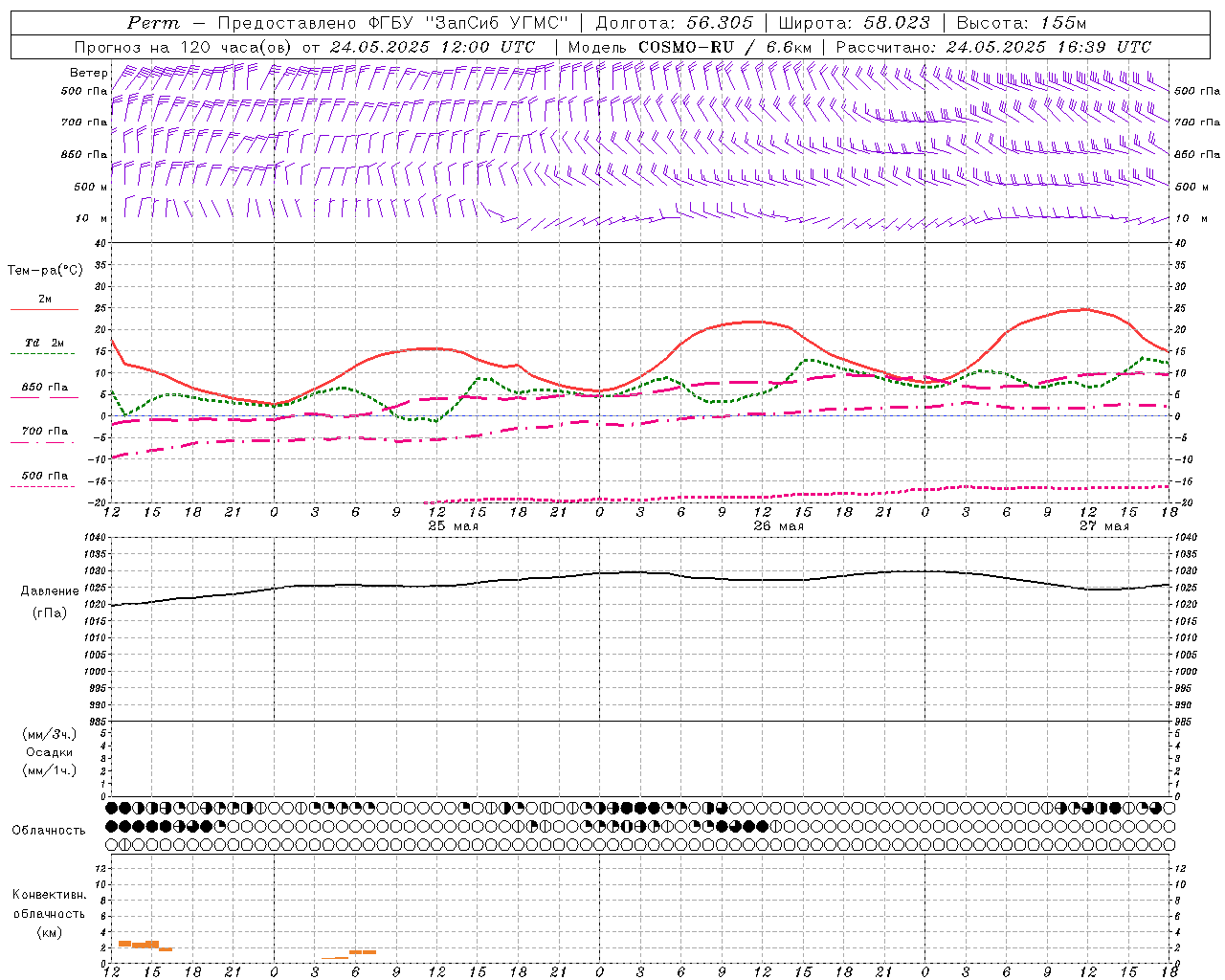The image size is (1225, 980).
Task: Click the "(мм/1ч.)" precipitation unit label
Action: pos(49,770)
